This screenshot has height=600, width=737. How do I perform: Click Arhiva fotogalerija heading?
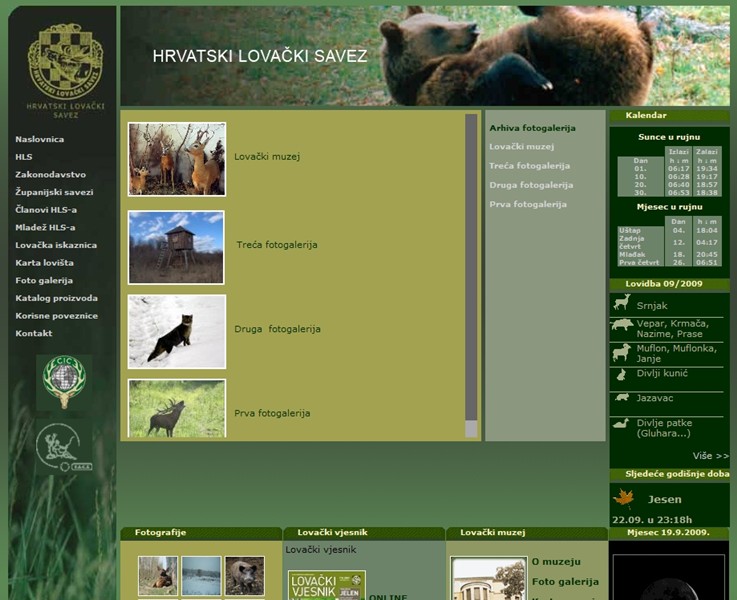click(x=533, y=128)
